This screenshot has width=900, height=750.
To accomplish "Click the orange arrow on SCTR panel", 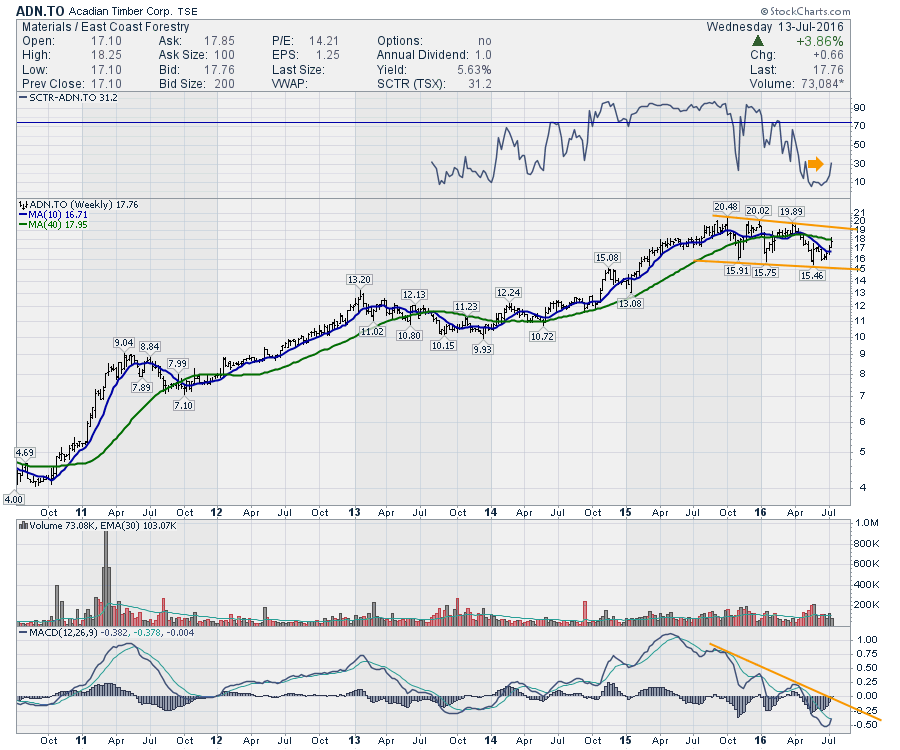I will click(815, 164).
